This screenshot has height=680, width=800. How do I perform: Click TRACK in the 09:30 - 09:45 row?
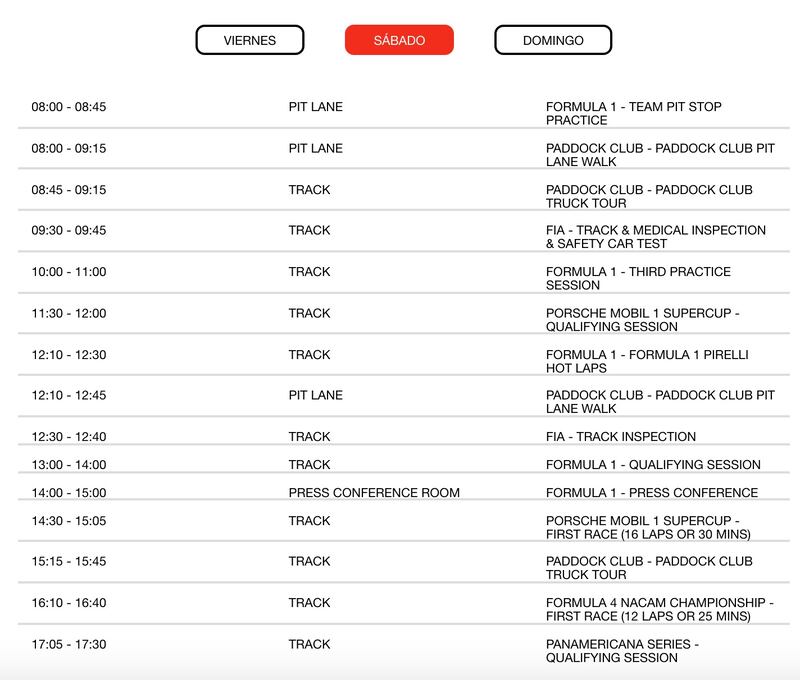309,230
